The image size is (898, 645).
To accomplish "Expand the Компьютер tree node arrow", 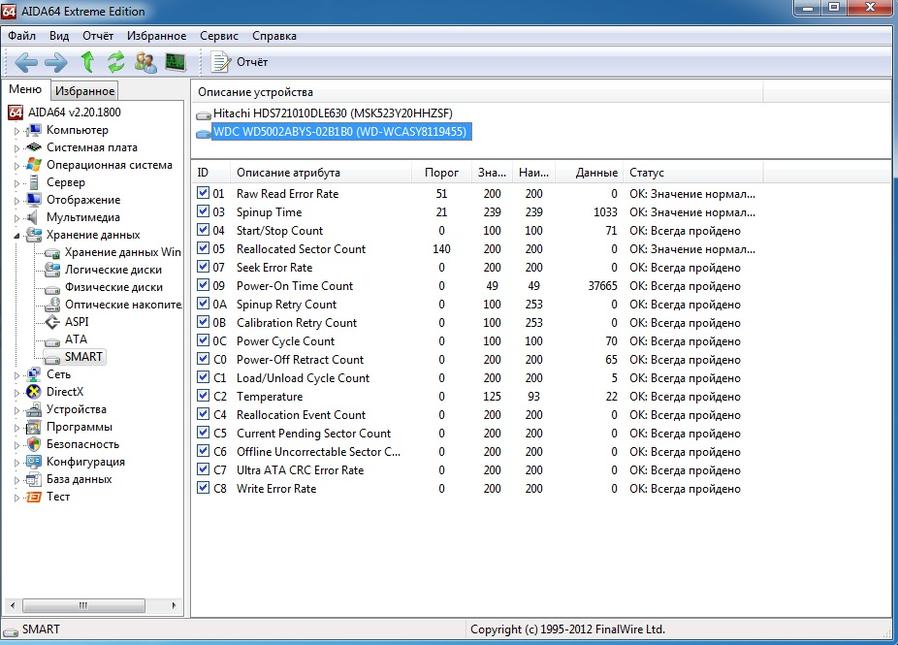I will [x=17, y=131].
